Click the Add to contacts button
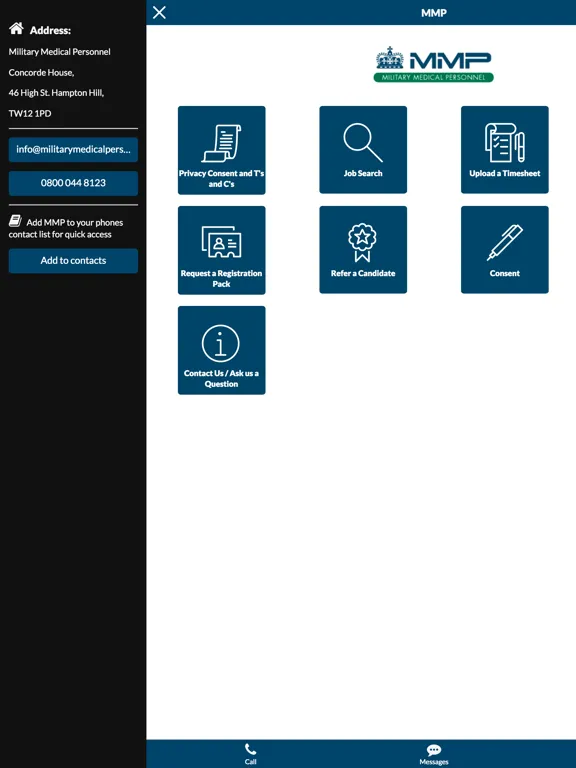The width and height of the screenshot is (576, 768). coord(73,261)
